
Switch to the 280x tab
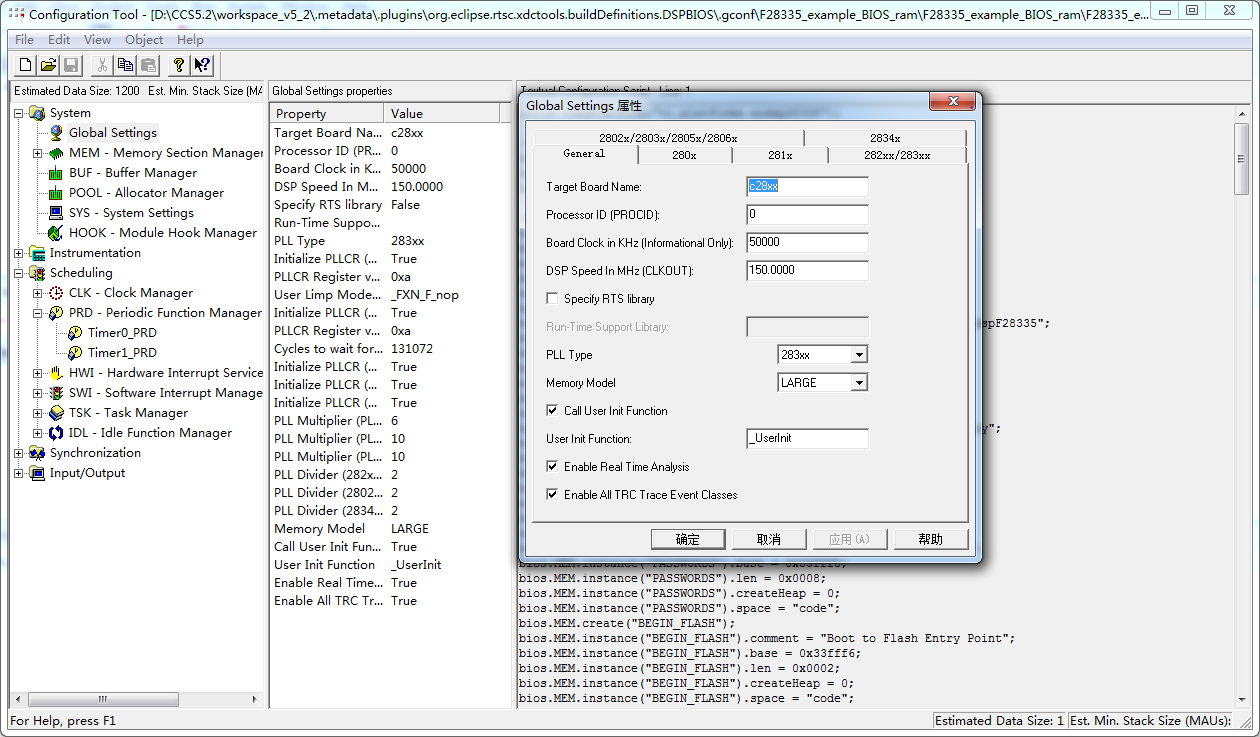tap(684, 155)
